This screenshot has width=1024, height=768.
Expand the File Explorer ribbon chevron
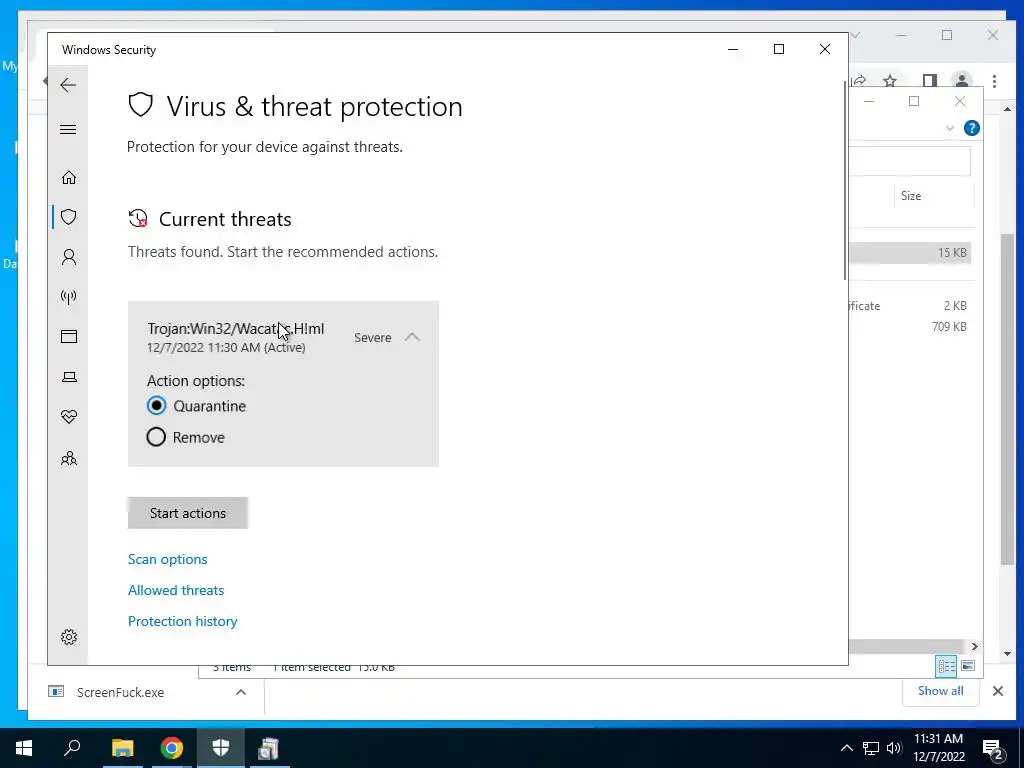(950, 128)
